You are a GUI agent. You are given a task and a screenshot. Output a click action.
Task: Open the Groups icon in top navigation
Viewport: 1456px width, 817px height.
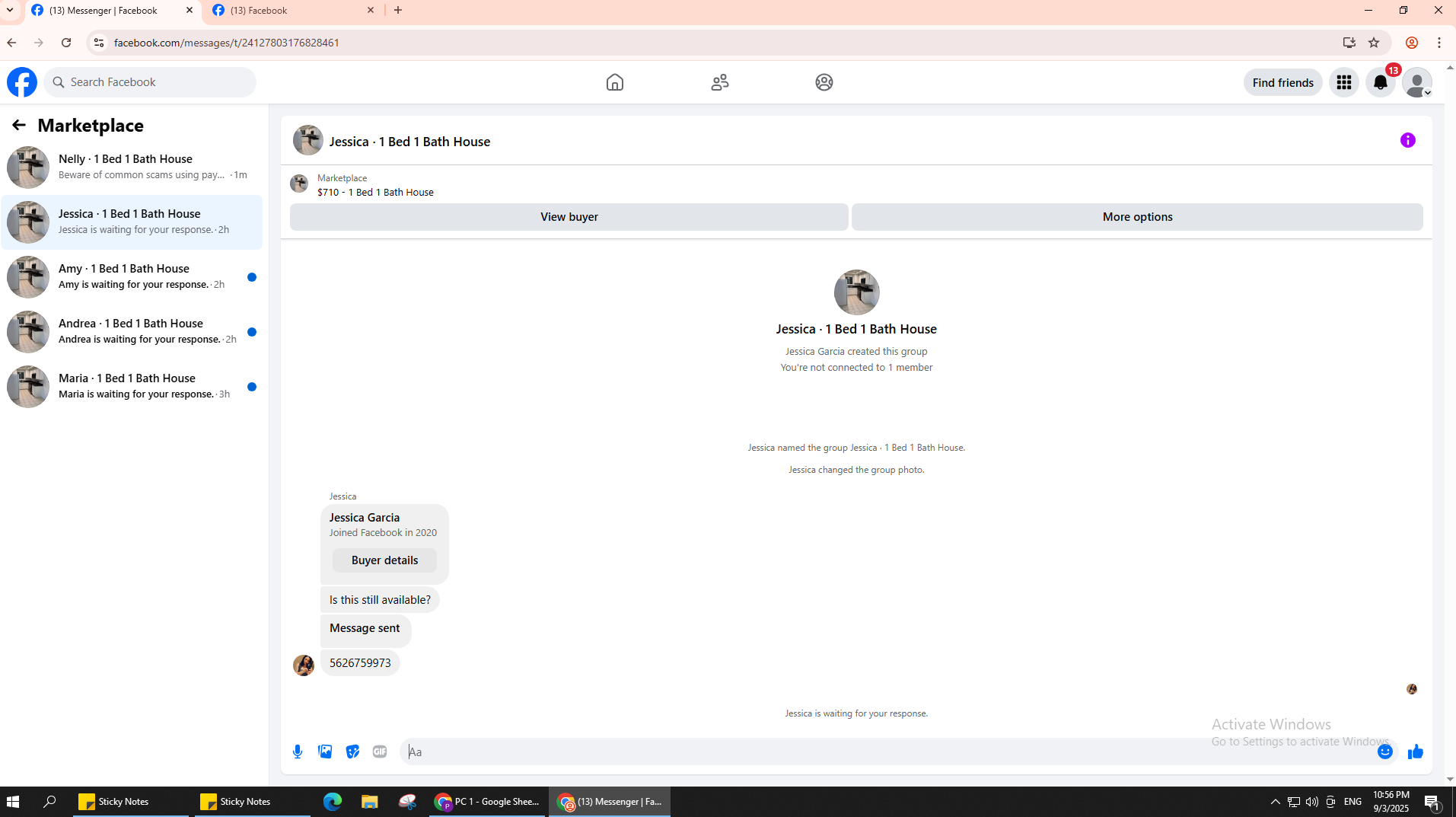tap(824, 82)
